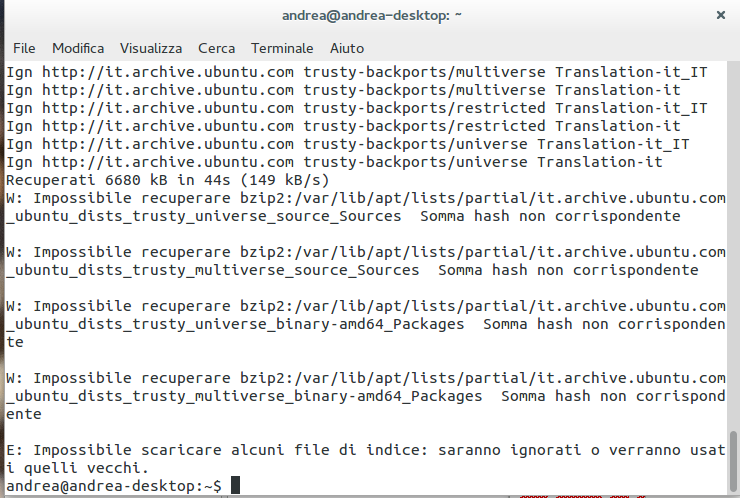
Task: Open the File menu
Action: (24, 48)
